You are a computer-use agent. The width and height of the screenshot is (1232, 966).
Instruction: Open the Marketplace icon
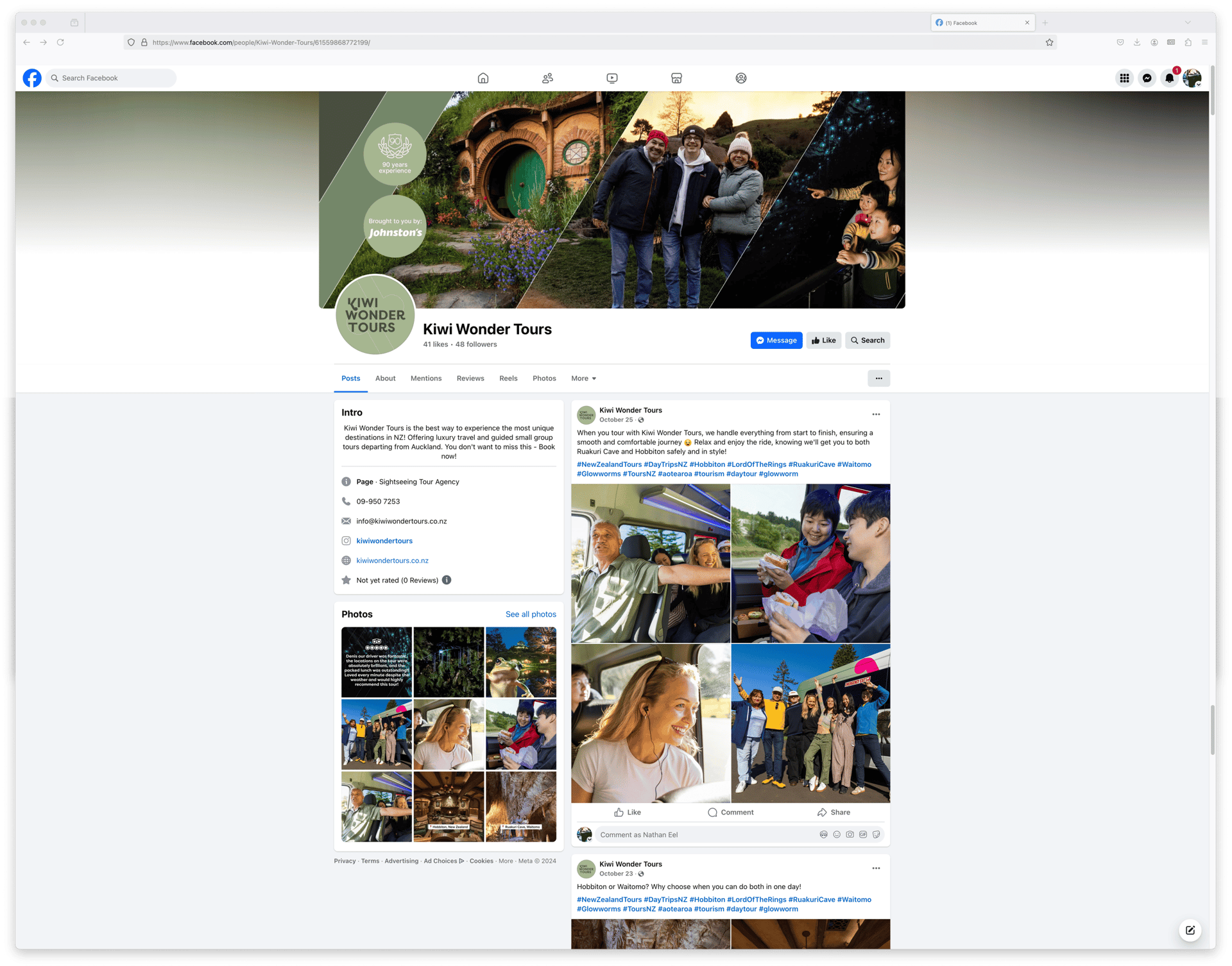pos(676,78)
